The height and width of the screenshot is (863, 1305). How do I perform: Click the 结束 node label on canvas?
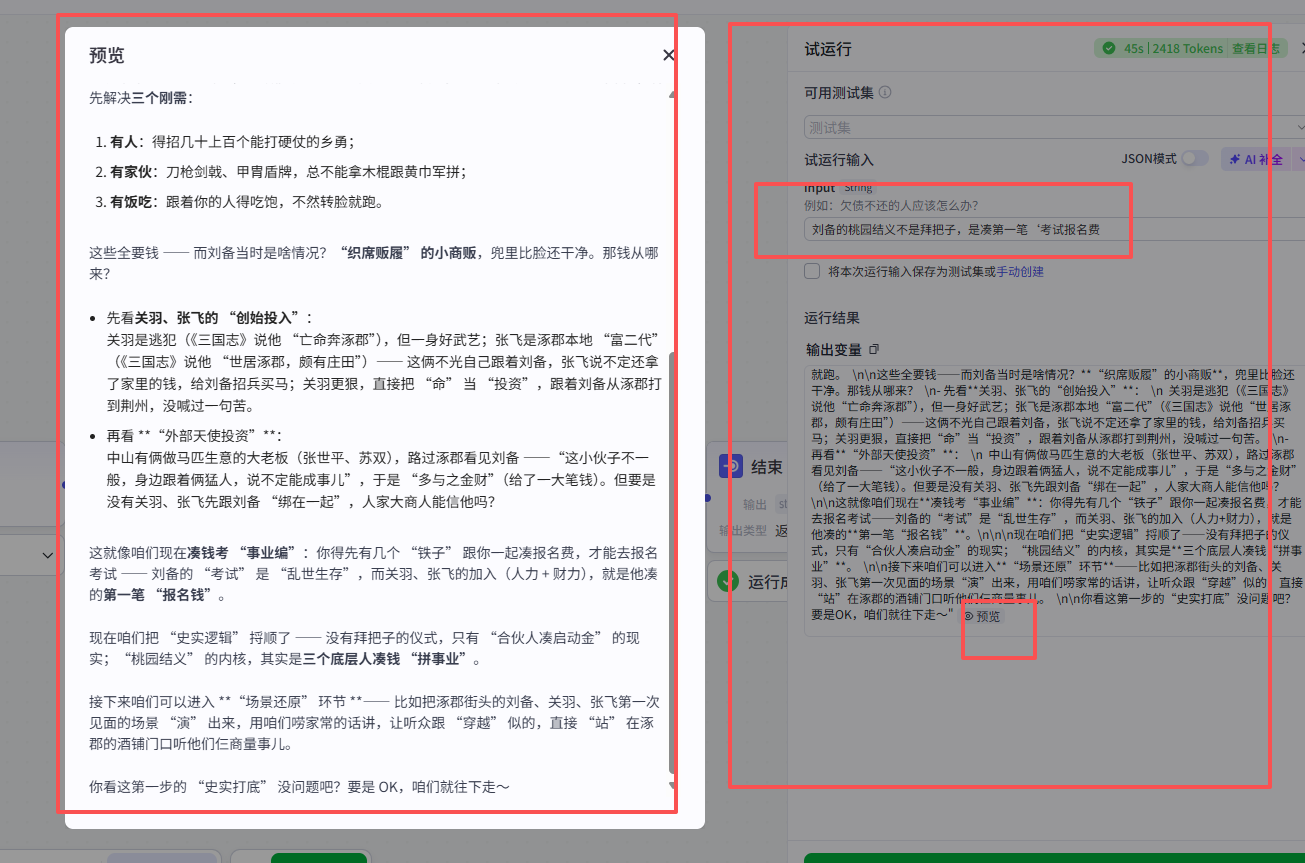(767, 467)
